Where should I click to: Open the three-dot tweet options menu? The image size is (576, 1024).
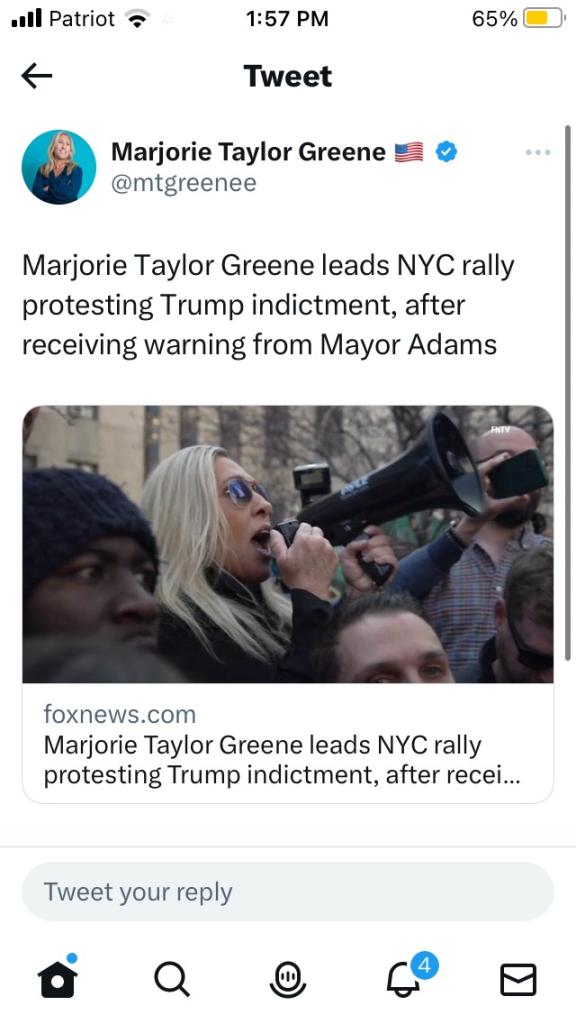pos(537,152)
